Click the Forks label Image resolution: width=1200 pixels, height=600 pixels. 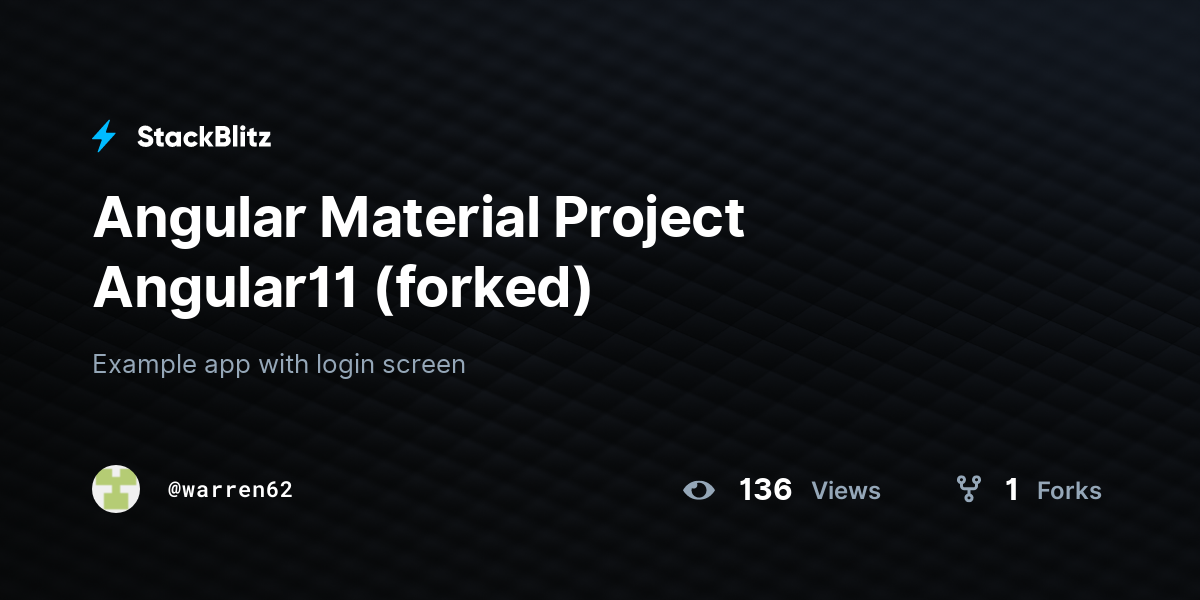[1069, 490]
